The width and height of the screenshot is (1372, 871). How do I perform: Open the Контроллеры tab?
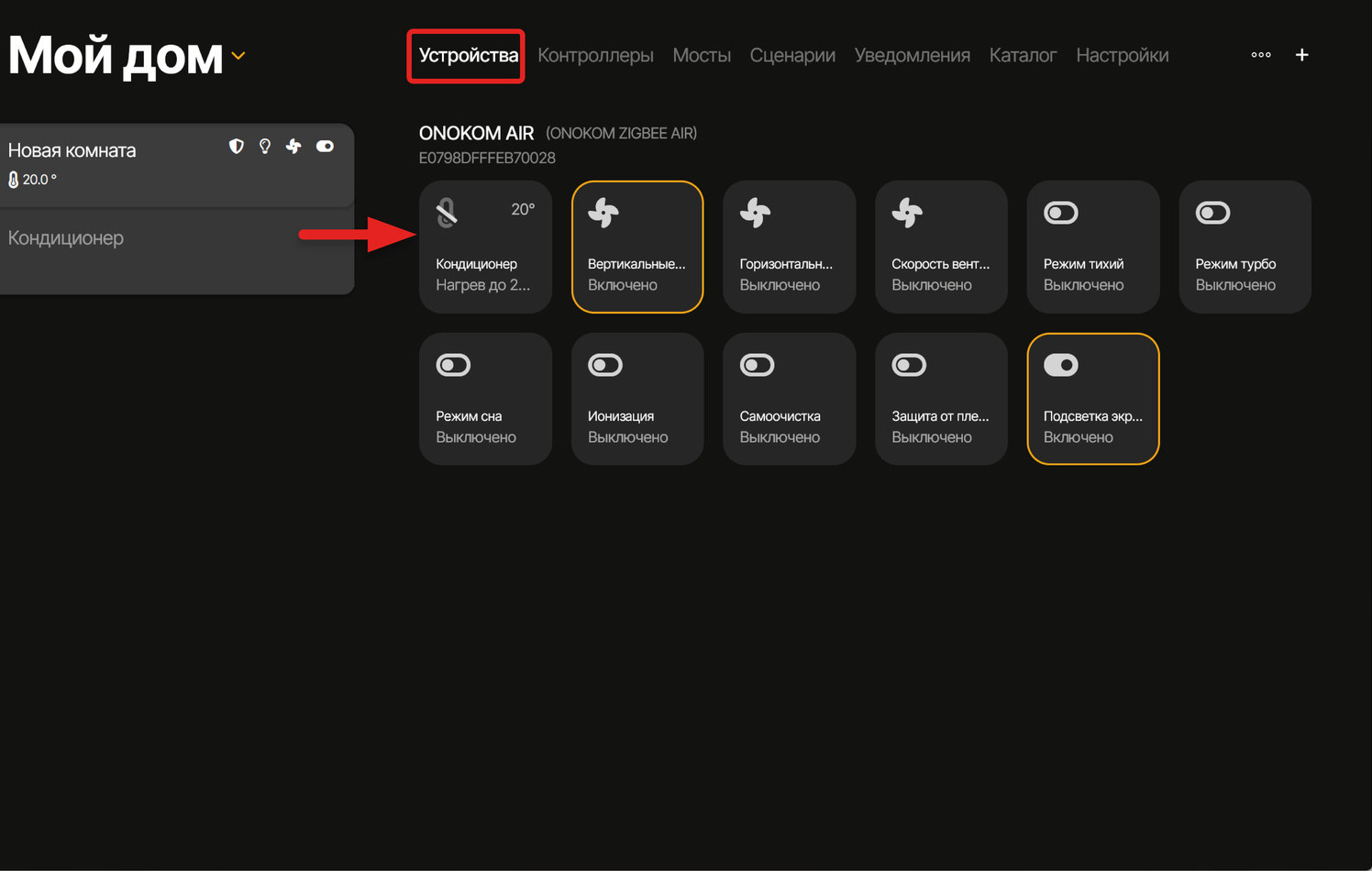tap(595, 55)
